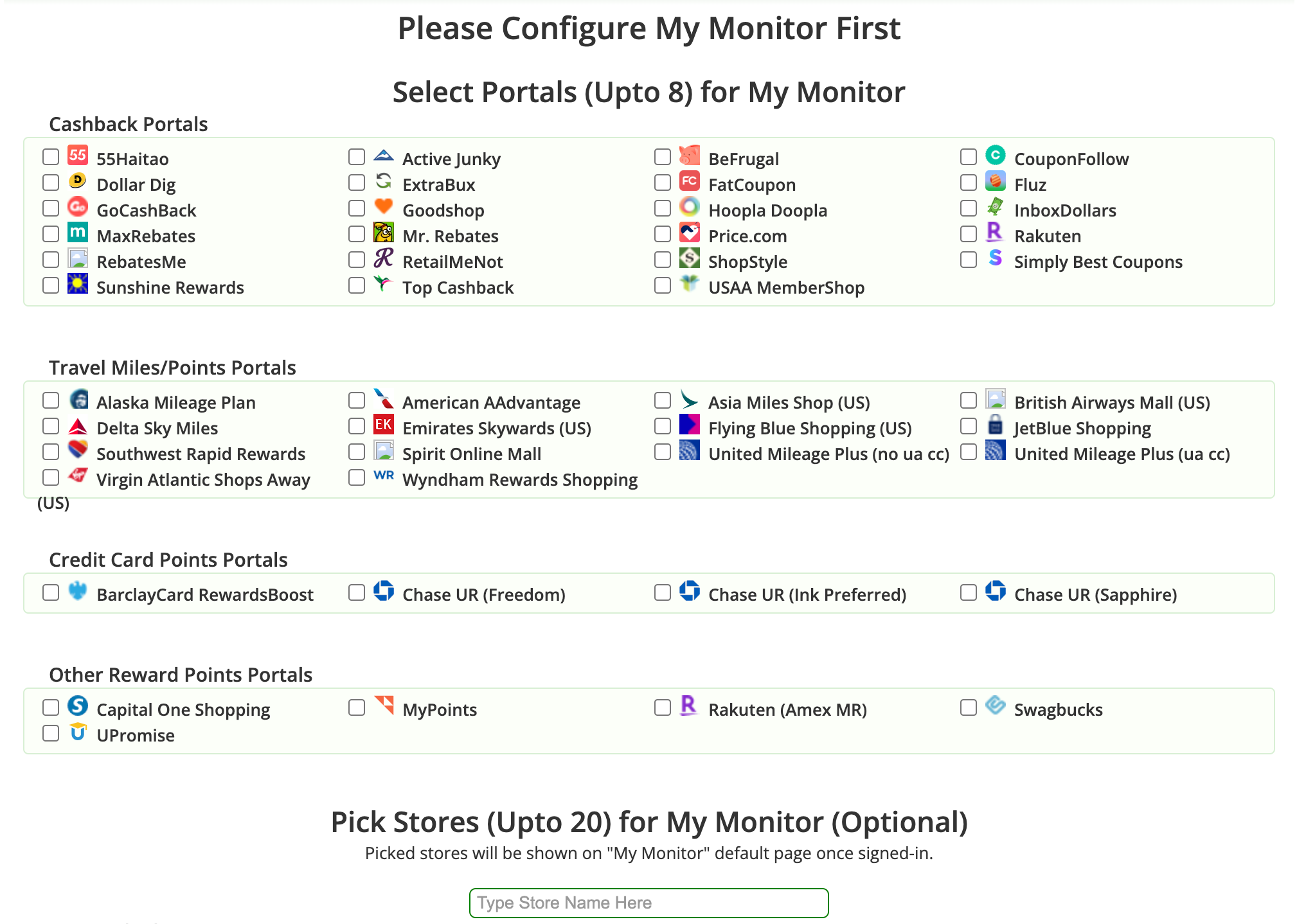Click the MaxRebates teal m icon
The image size is (1297, 924).
point(78,233)
